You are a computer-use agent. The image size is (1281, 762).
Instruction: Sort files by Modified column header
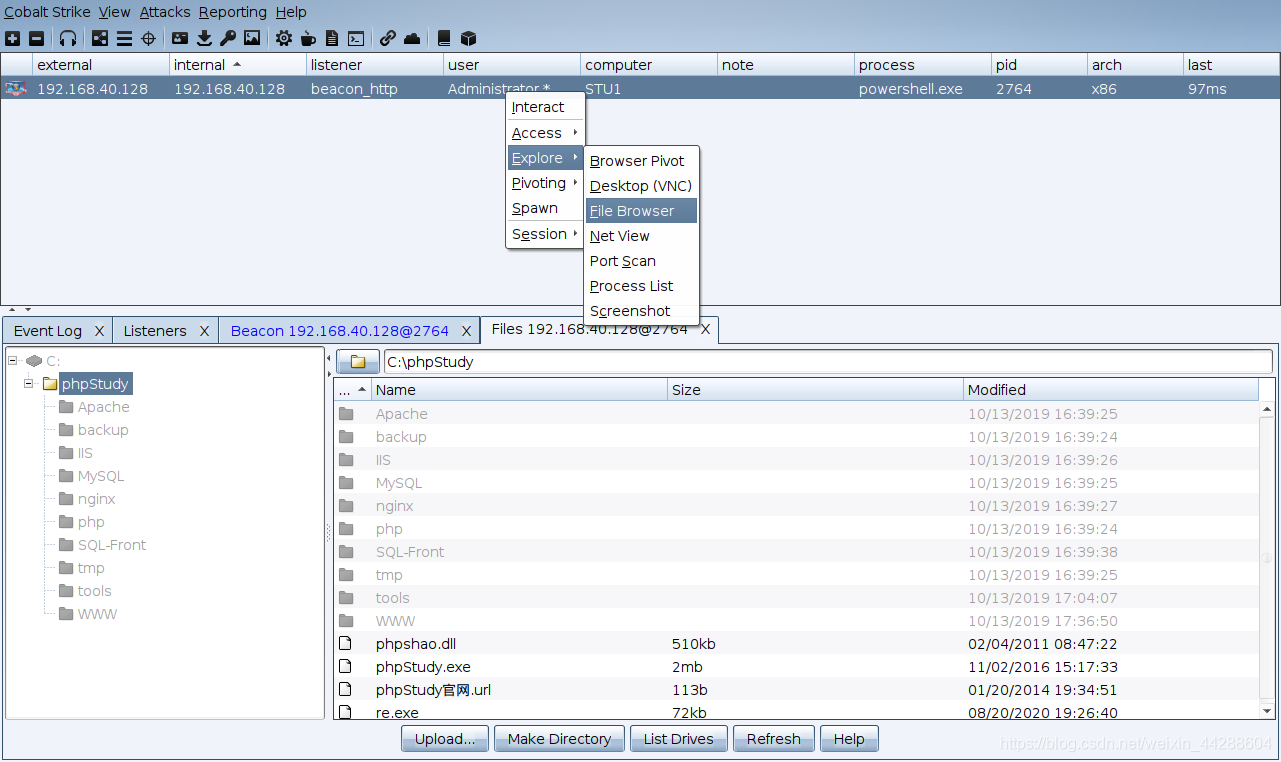tap(1111, 390)
